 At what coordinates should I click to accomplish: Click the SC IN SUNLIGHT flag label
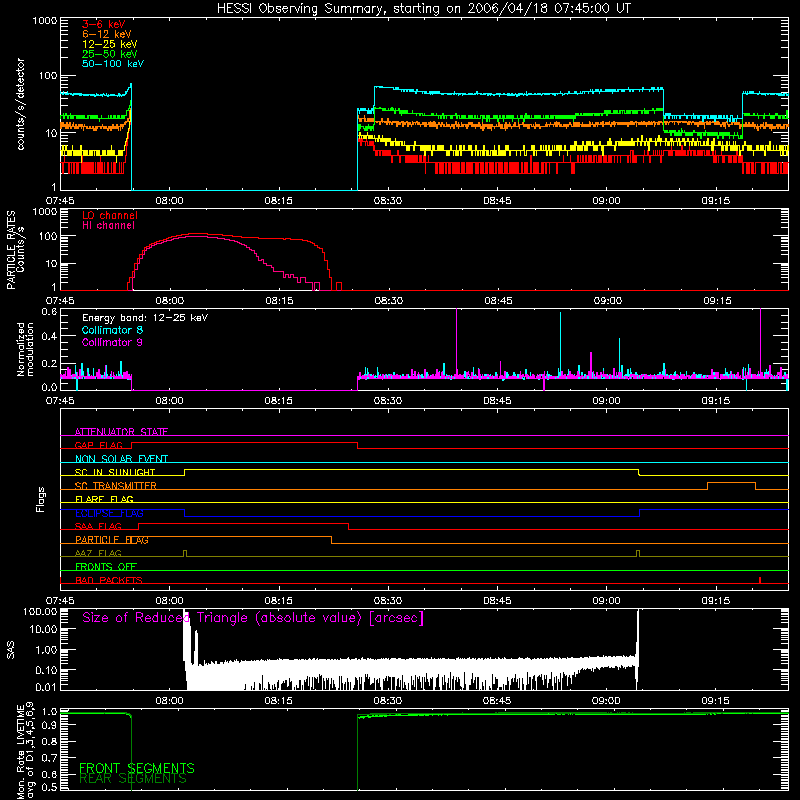(x=115, y=472)
